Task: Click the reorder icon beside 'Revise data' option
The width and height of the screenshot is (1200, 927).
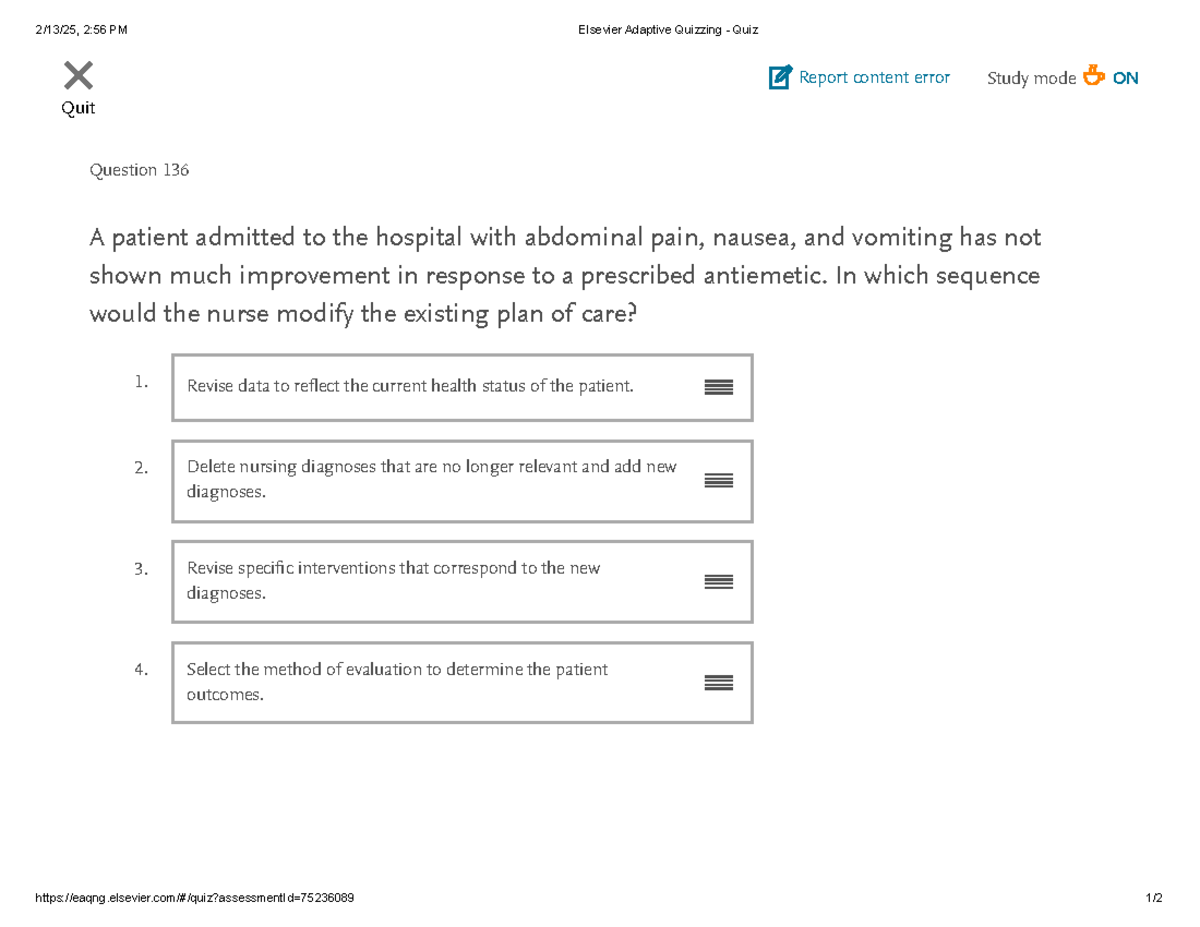Action: [718, 387]
